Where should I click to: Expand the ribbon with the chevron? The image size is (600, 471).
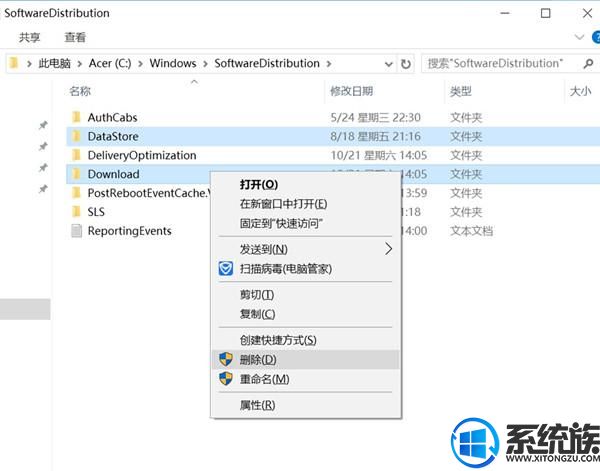point(579,37)
